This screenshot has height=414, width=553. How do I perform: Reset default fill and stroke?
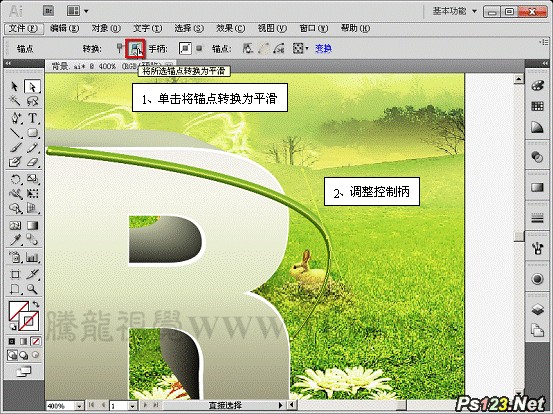coord(12,326)
